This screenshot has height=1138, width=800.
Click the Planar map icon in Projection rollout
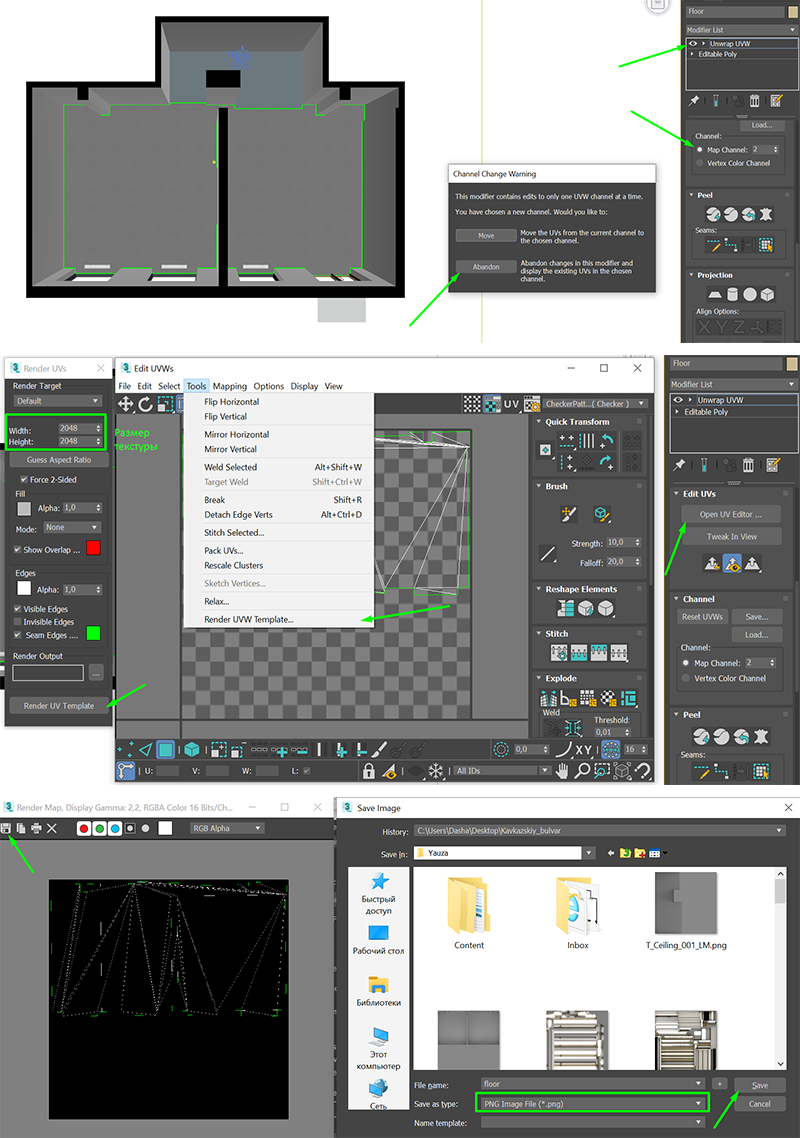pos(715,294)
